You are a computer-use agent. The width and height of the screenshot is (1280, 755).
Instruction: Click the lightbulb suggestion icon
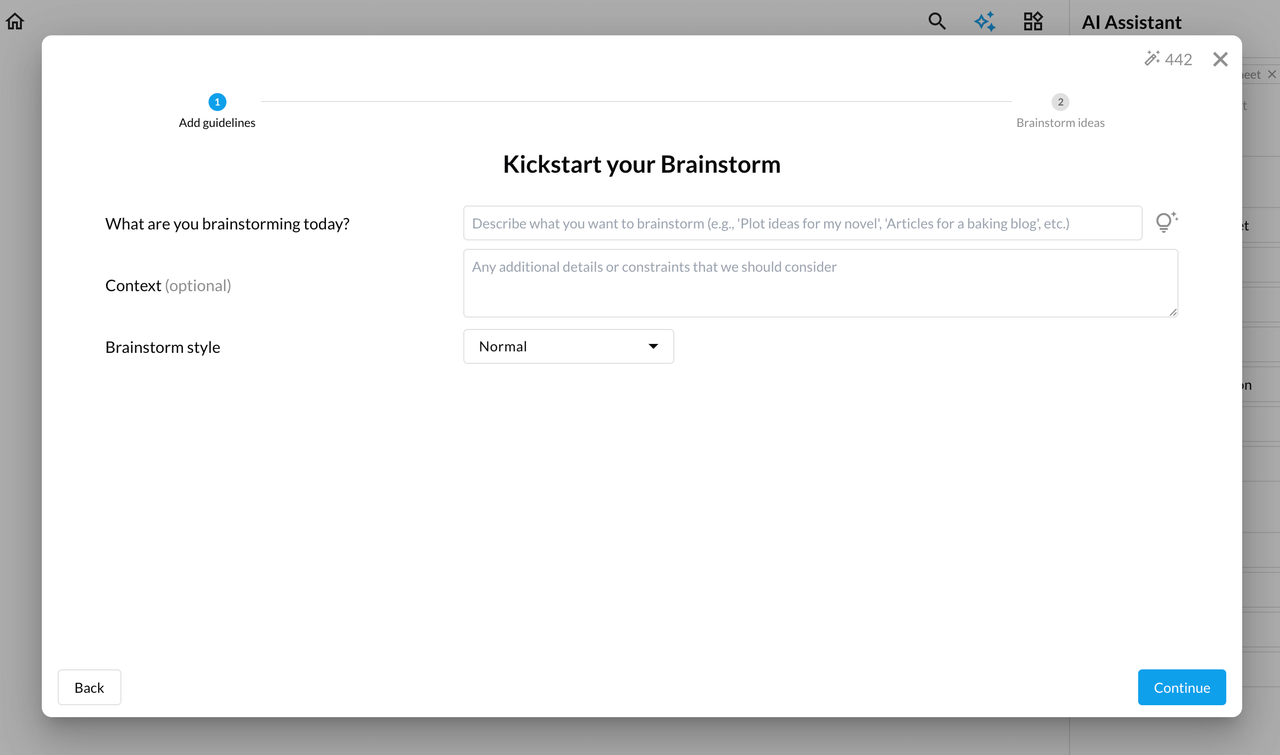pyautogui.click(x=1166, y=222)
